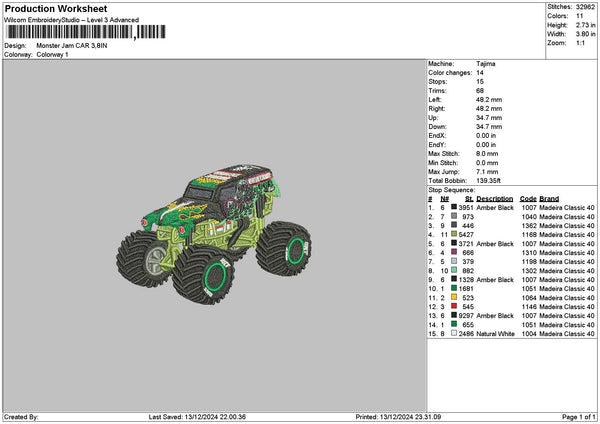
Task: Click 'Page 1 of 1' in footer
Action: 579,417
